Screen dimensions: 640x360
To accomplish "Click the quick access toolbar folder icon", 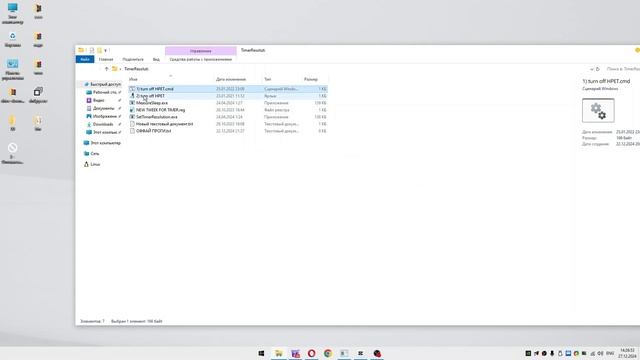I will (x=81, y=50).
